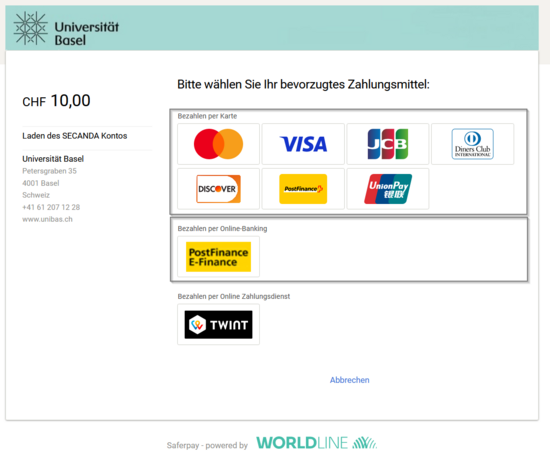Image resolution: width=550 pixels, height=462 pixels.
Task: Choose Mastercard as payment method
Action: pos(218,144)
